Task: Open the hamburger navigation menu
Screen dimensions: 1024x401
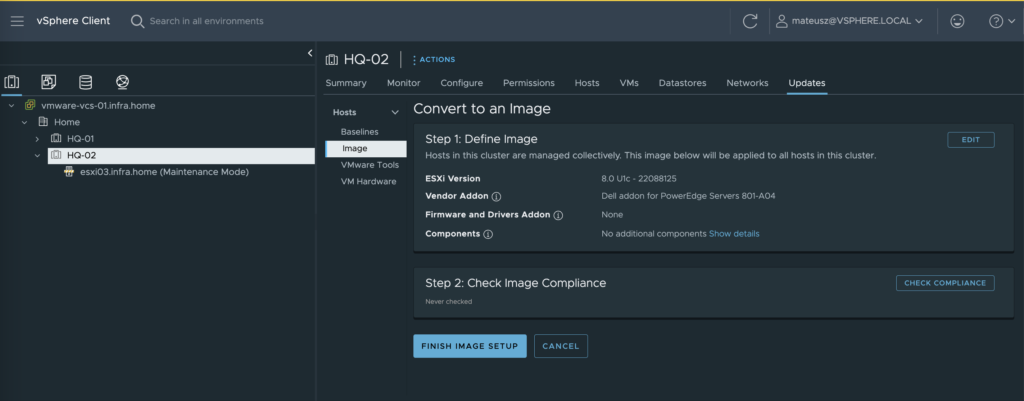Action: pyautogui.click(x=17, y=21)
